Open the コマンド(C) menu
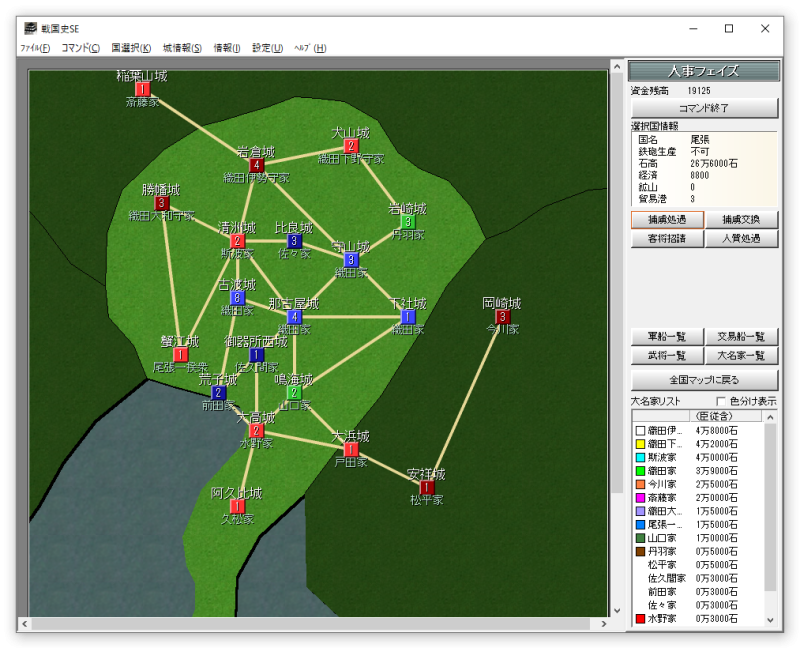Viewport: 800px width, 648px height. (81, 48)
